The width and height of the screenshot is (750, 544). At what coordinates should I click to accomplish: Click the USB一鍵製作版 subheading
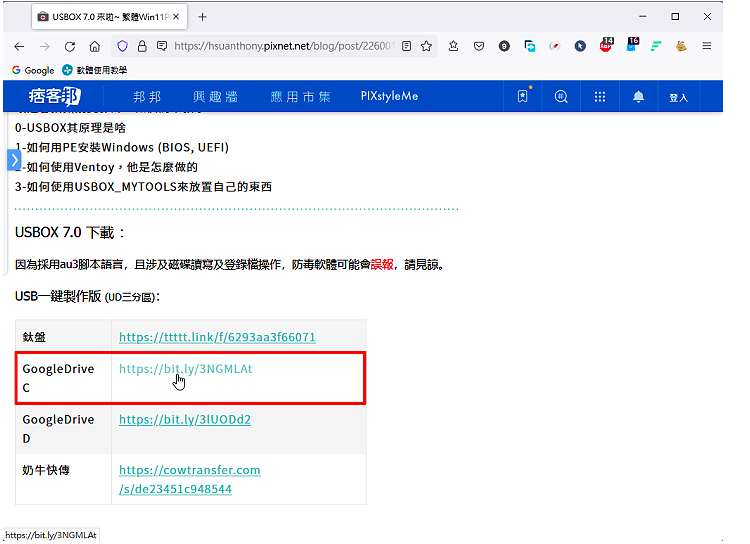[88, 297]
